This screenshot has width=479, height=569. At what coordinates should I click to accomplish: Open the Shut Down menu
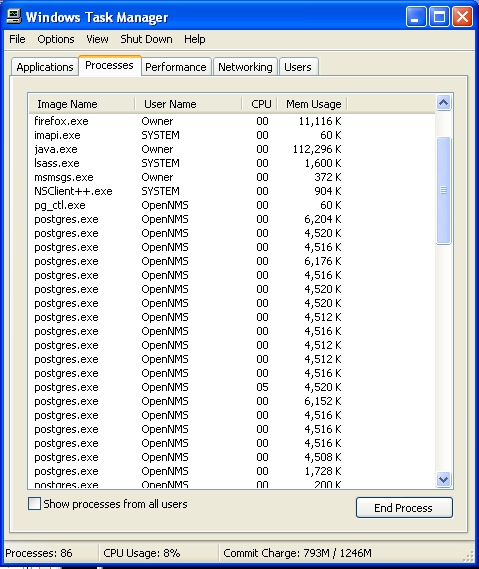click(146, 39)
